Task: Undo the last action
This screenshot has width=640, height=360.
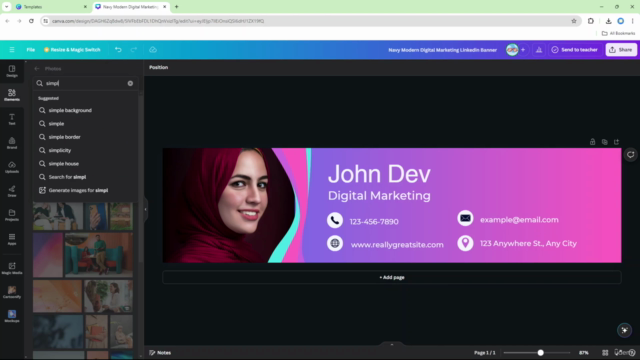Action: (118, 50)
